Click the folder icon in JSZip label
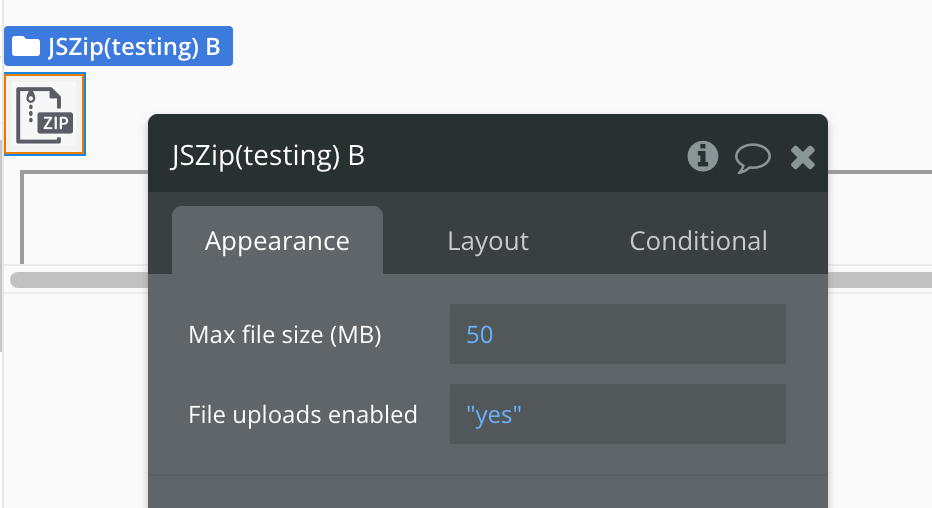This screenshot has width=932, height=508. click(26, 46)
